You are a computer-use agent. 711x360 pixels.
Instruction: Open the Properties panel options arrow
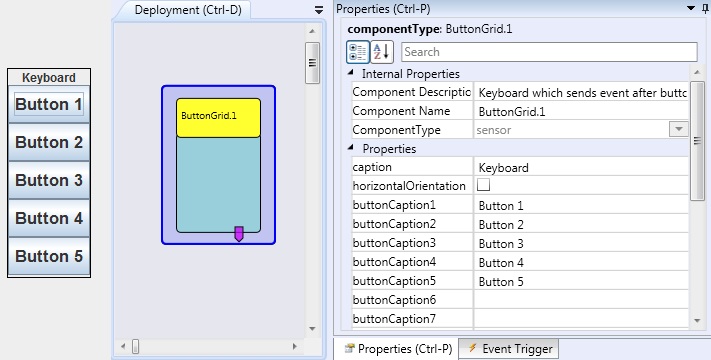click(691, 8)
